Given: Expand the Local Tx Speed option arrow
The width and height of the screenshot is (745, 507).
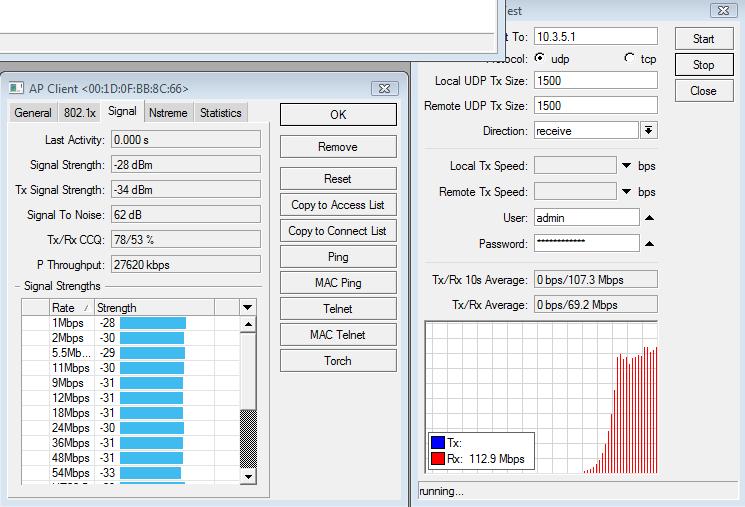Looking at the screenshot, I should (x=627, y=165).
